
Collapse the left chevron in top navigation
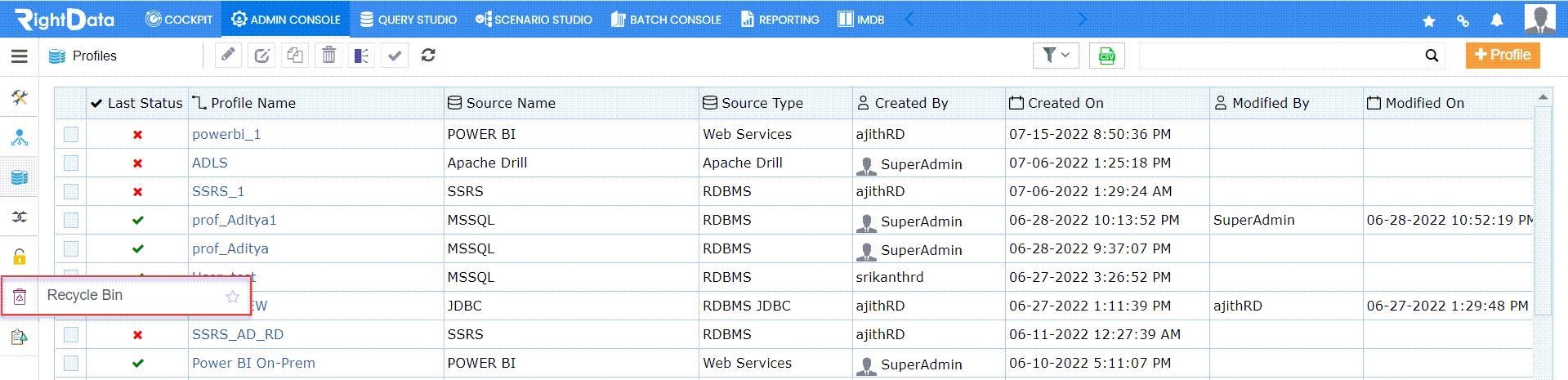coord(909,19)
